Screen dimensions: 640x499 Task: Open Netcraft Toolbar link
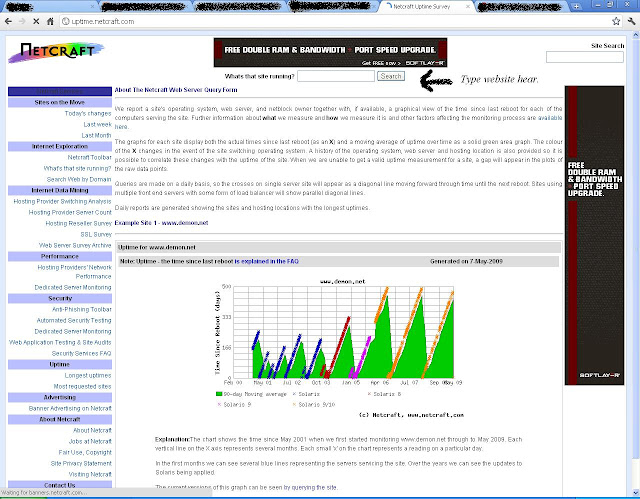[x=89, y=157]
